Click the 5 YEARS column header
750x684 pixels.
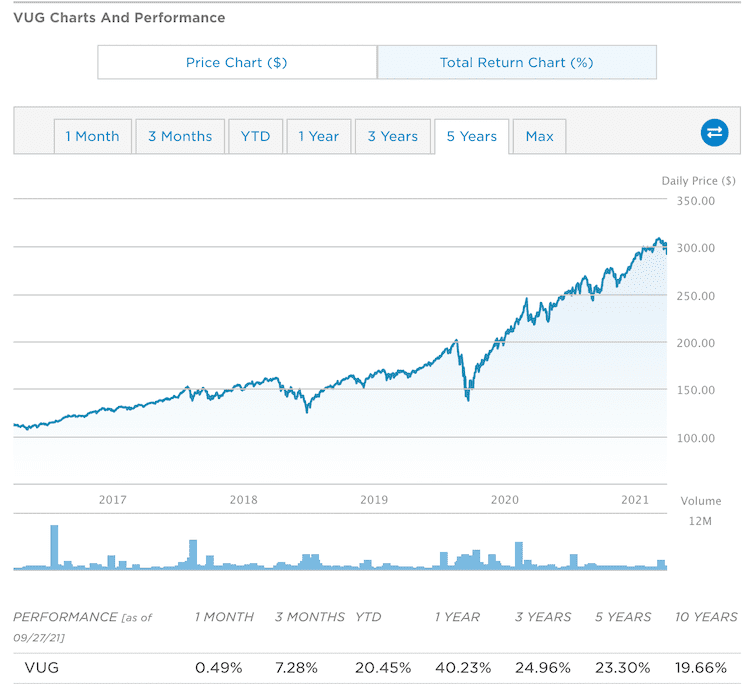point(623,617)
